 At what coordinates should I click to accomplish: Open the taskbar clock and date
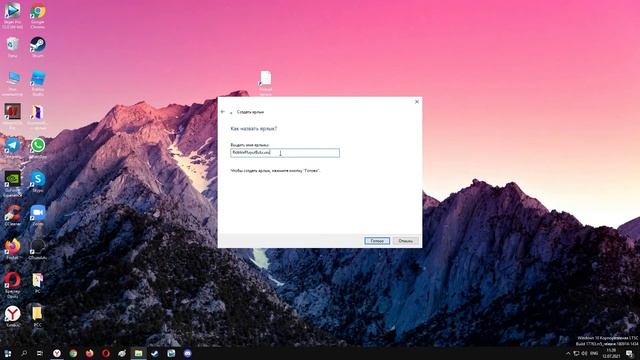(x=611, y=353)
